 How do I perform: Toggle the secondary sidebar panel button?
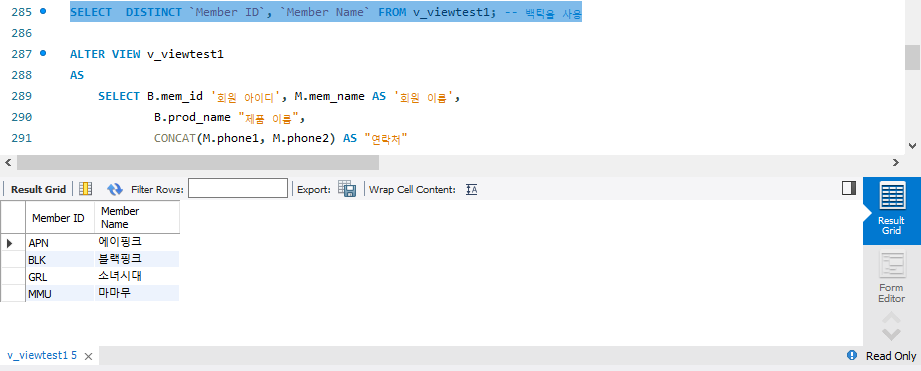click(x=849, y=188)
